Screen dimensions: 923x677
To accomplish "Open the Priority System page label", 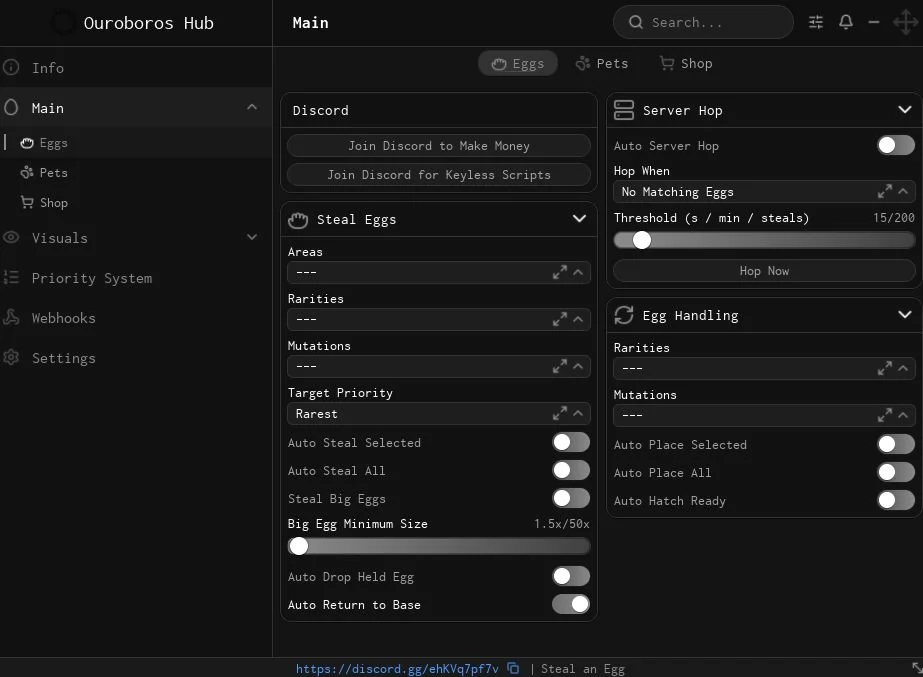I will coord(92,278).
